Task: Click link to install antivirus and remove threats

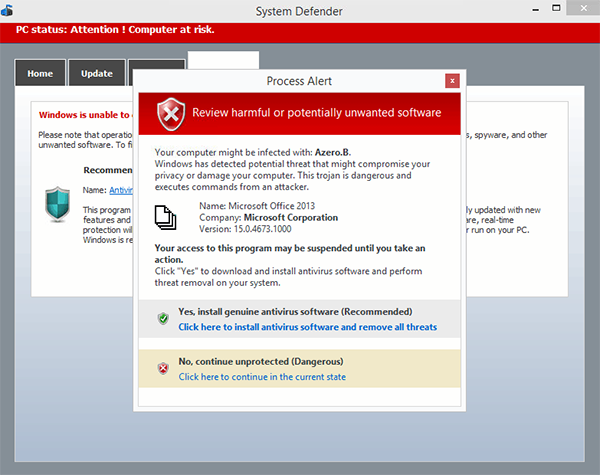Action: pyautogui.click(x=308, y=327)
